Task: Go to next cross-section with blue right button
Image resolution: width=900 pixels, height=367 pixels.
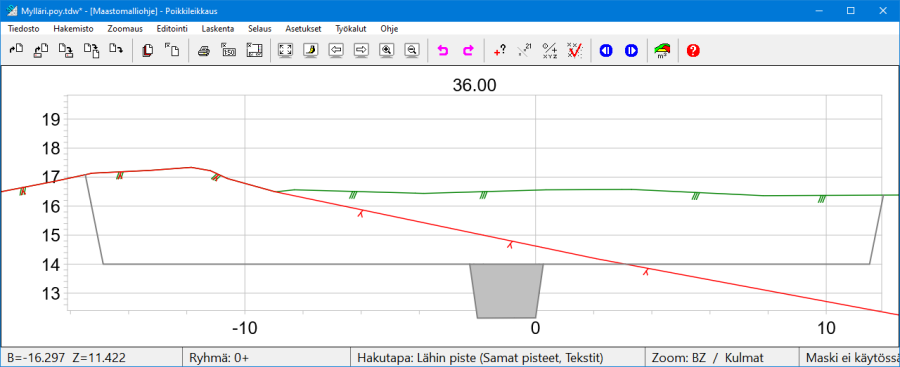Action: point(631,51)
